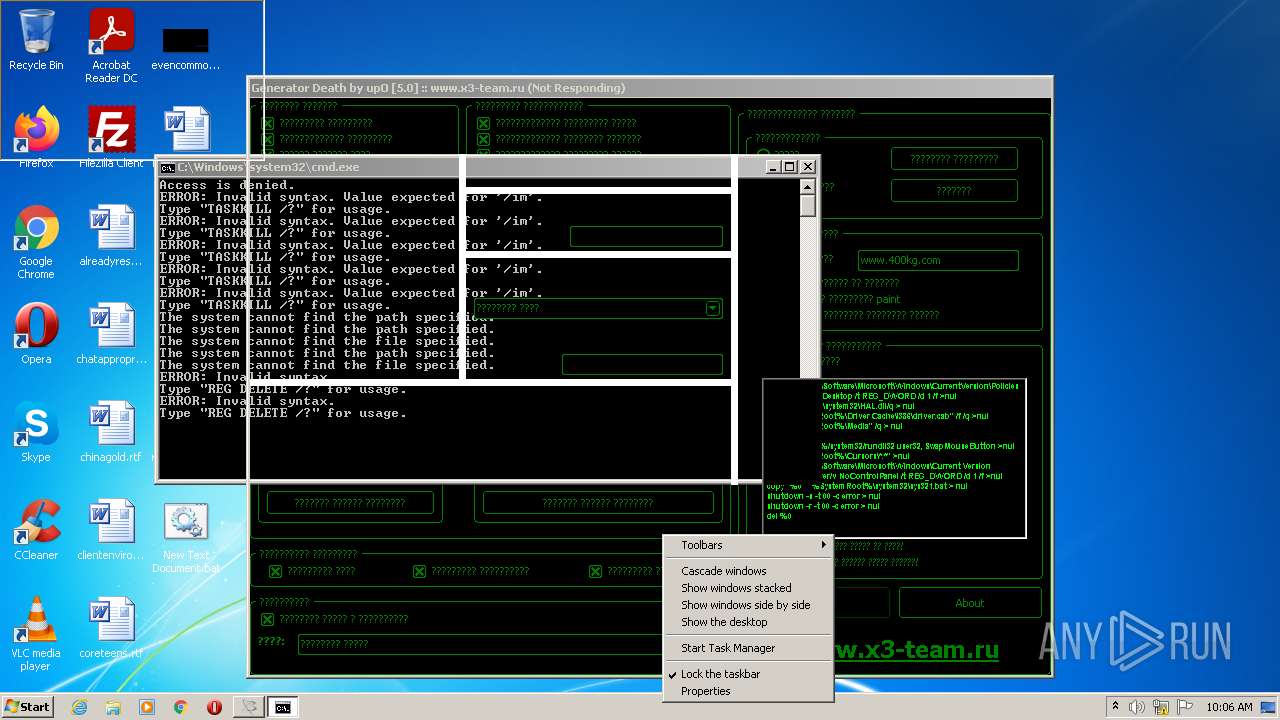Viewport: 1280px width, 720px height.
Task: Open taskbar Properties menu entry
Action: coord(705,691)
